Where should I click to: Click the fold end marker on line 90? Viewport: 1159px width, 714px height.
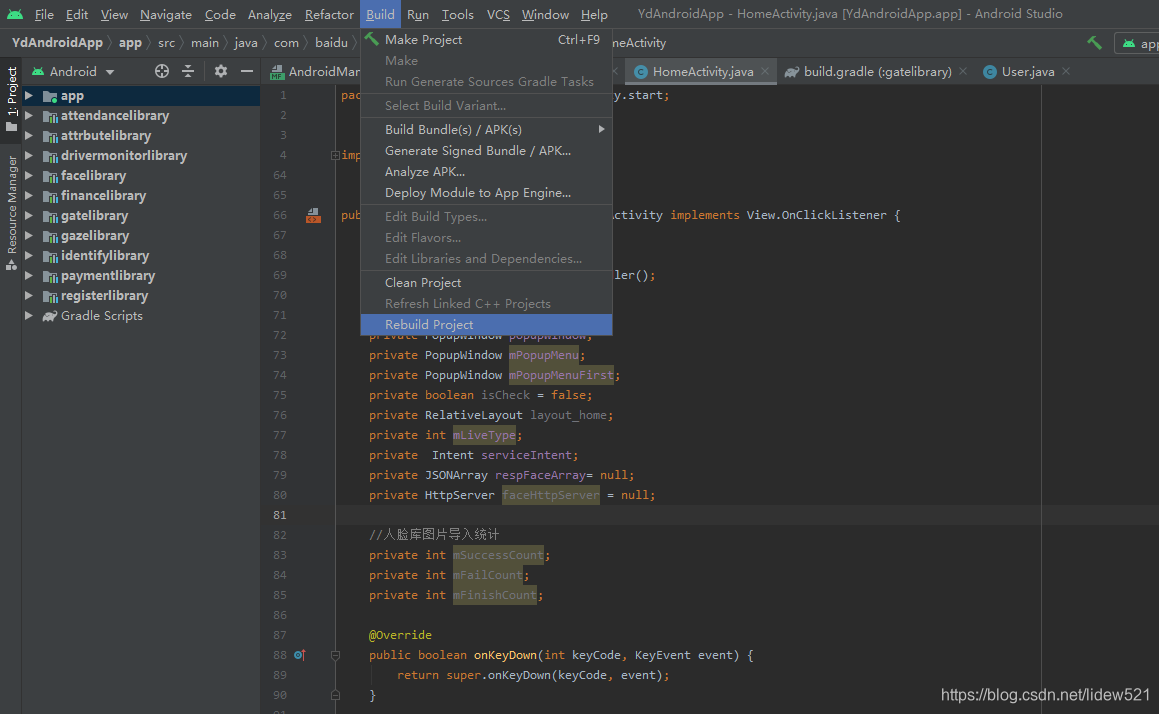click(335, 695)
